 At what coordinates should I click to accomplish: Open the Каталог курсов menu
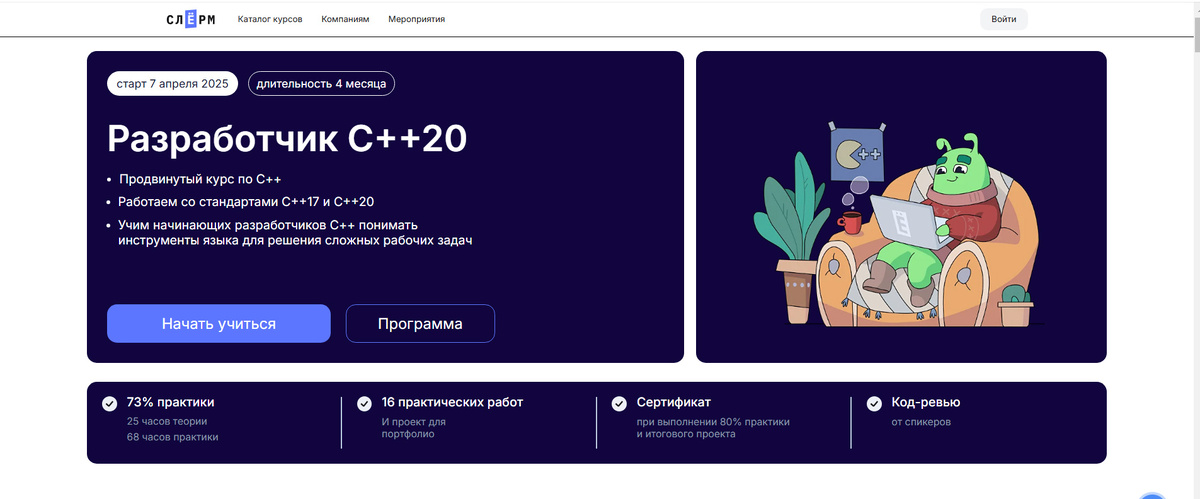click(270, 19)
